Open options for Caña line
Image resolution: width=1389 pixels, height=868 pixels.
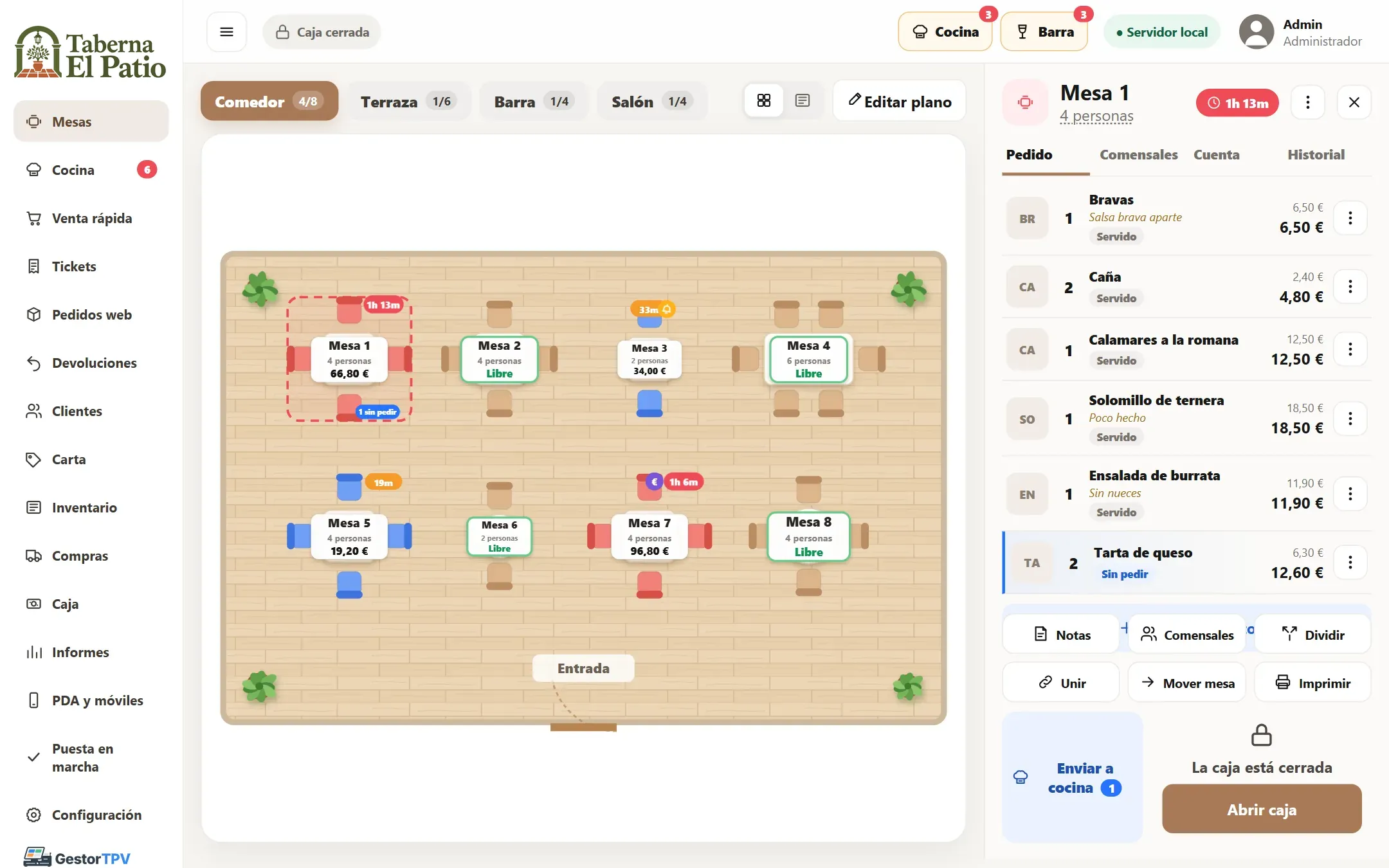tap(1350, 286)
